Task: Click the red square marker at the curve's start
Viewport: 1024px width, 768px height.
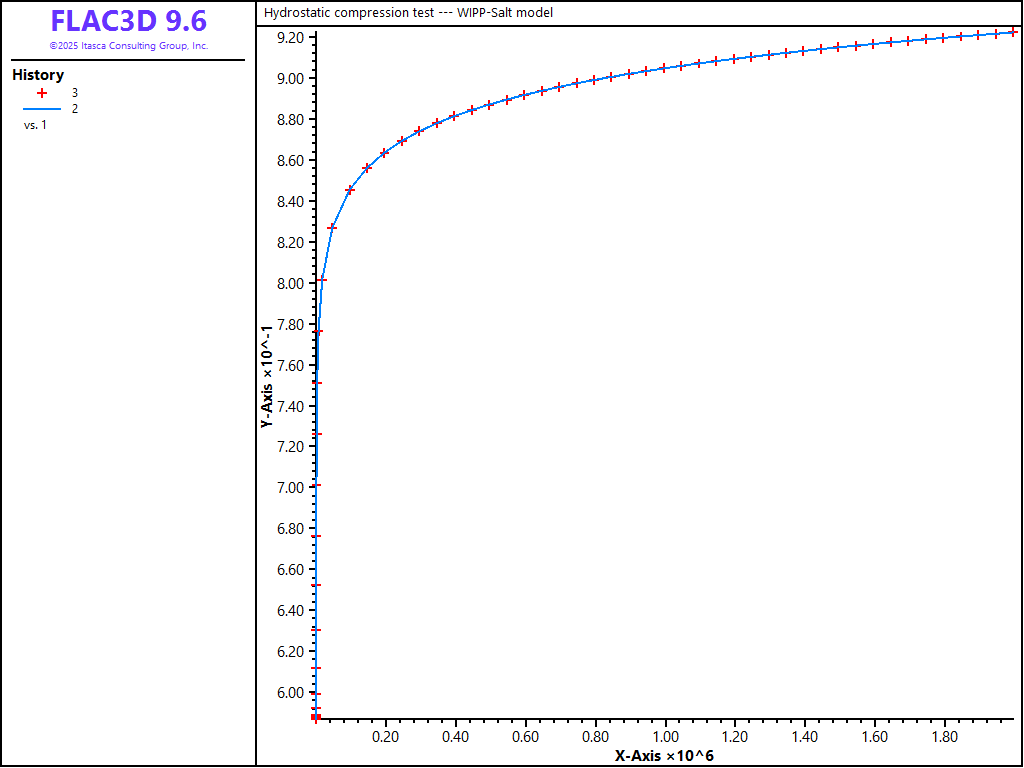Action: (315, 716)
